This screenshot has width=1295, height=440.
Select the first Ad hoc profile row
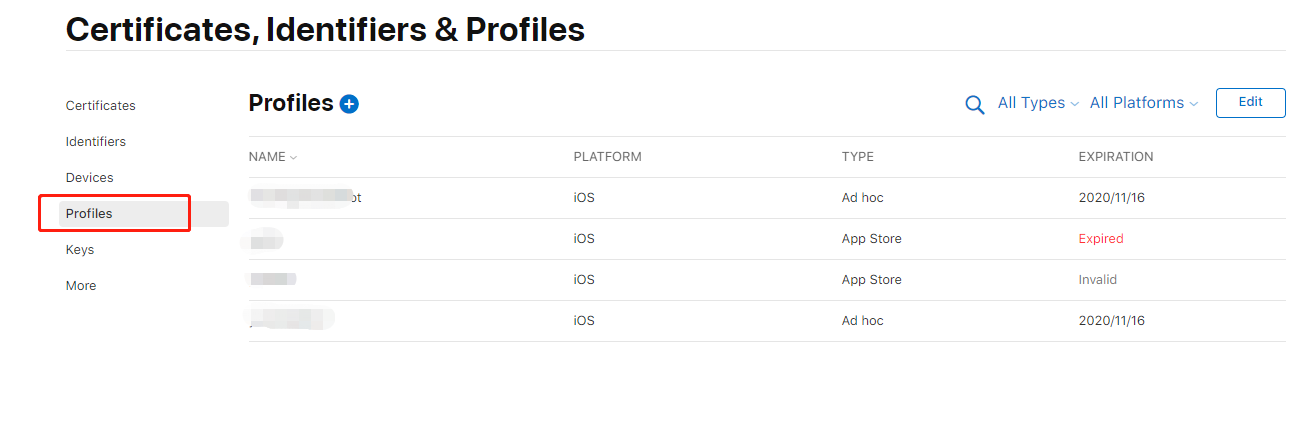767,198
